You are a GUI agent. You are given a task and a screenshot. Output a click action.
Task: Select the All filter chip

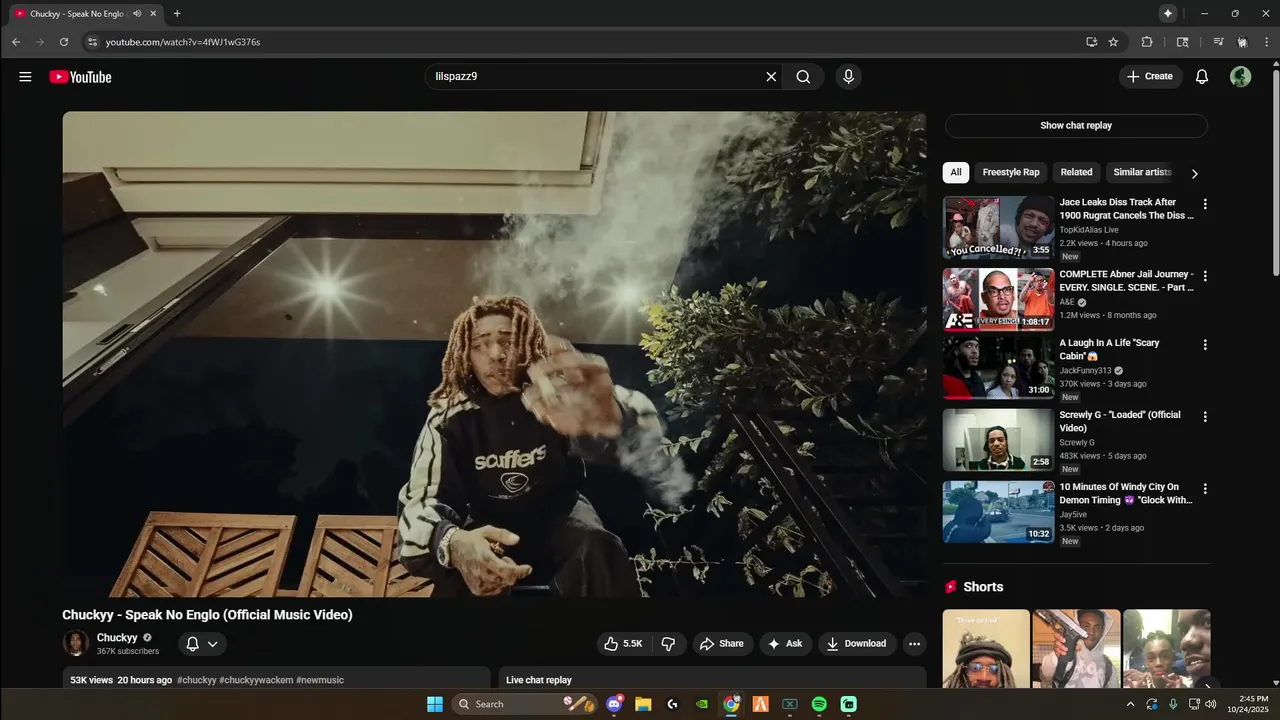click(x=955, y=172)
